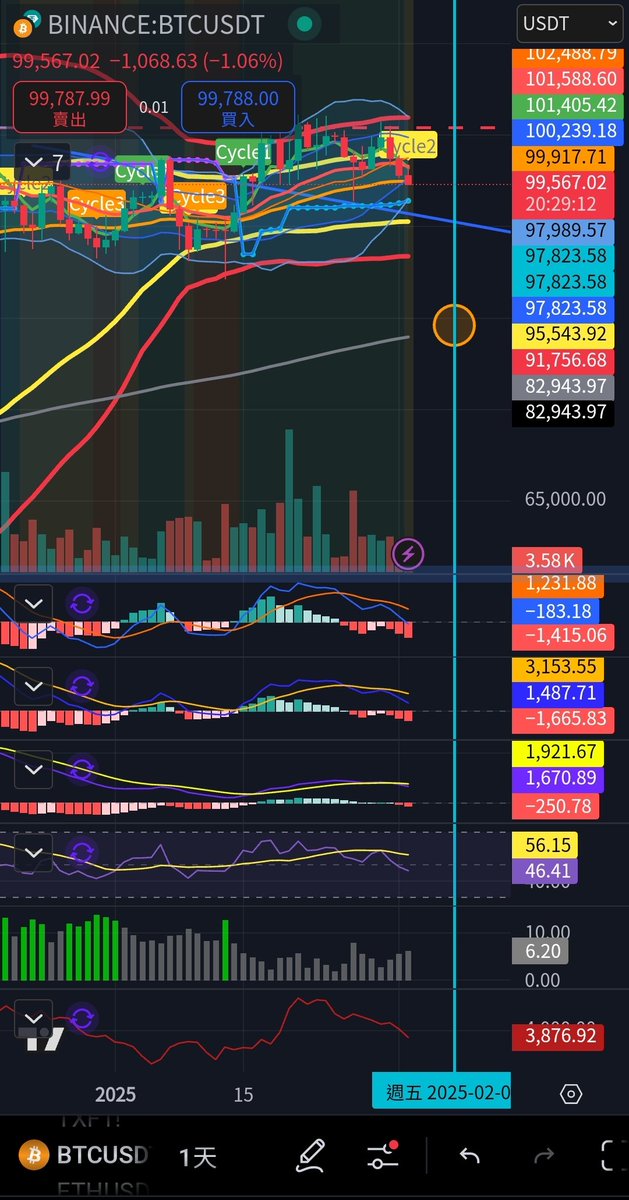This screenshot has height=1200, width=629.
Task: Tap refresh icon in the 3,153.55 pane
Action: [x=82, y=686]
